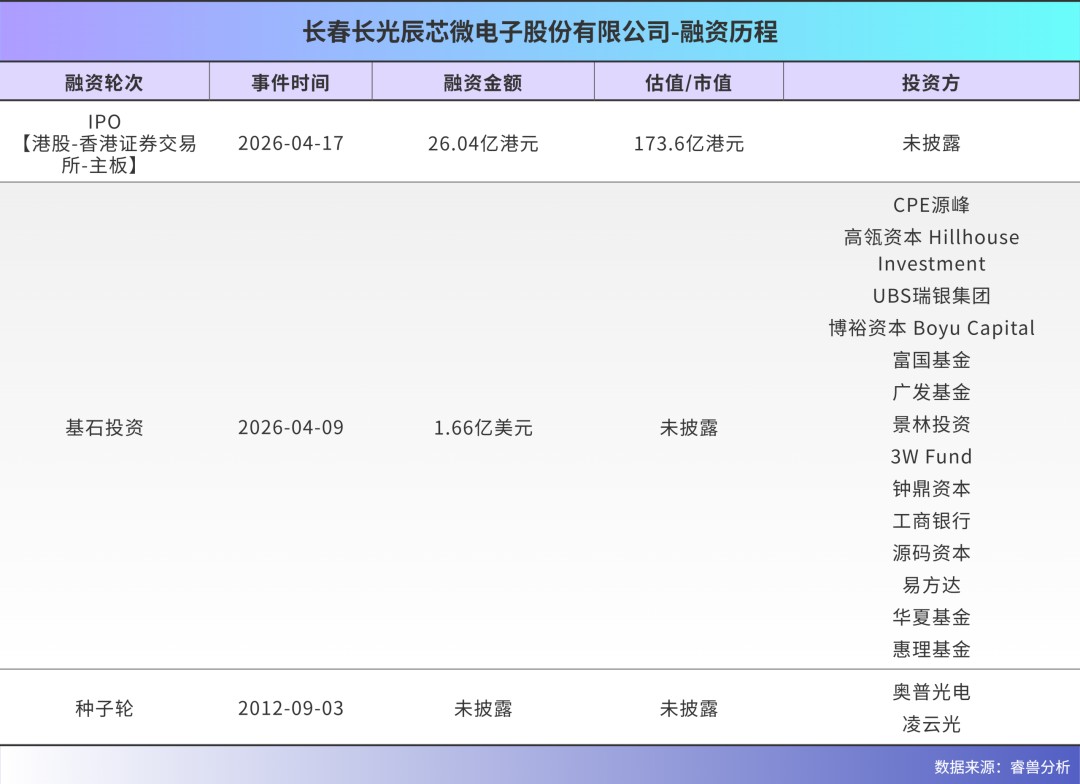
Task: Click the 凌云光 investor name
Action: coord(931,724)
